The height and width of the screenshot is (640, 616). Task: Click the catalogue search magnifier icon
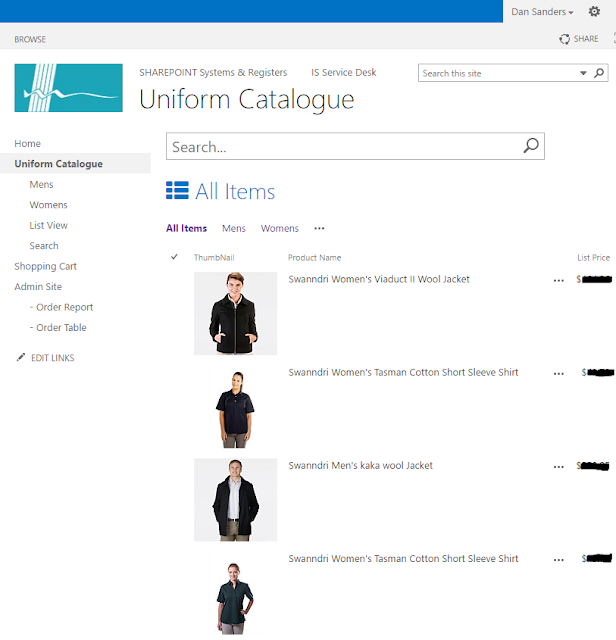pyautogui.click(x=531, y=146)
